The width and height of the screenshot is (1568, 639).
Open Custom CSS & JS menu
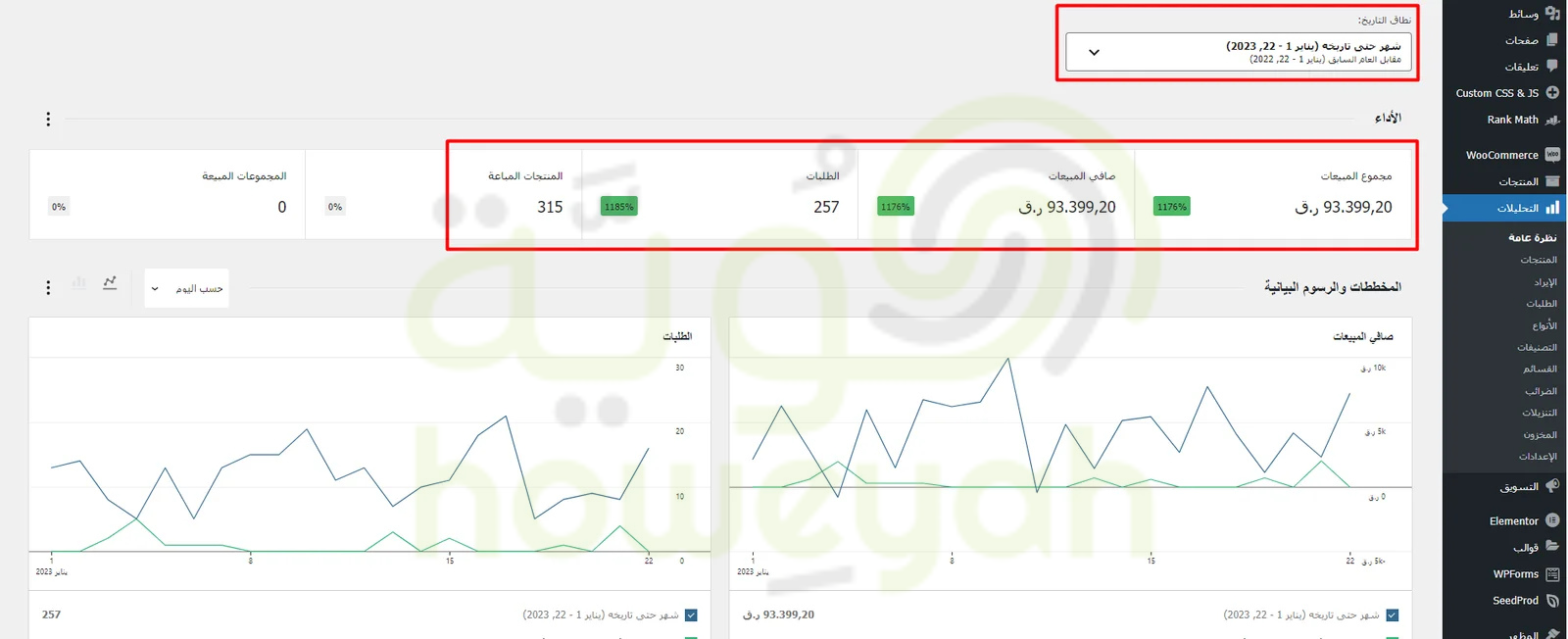[x=1496, y=93]
